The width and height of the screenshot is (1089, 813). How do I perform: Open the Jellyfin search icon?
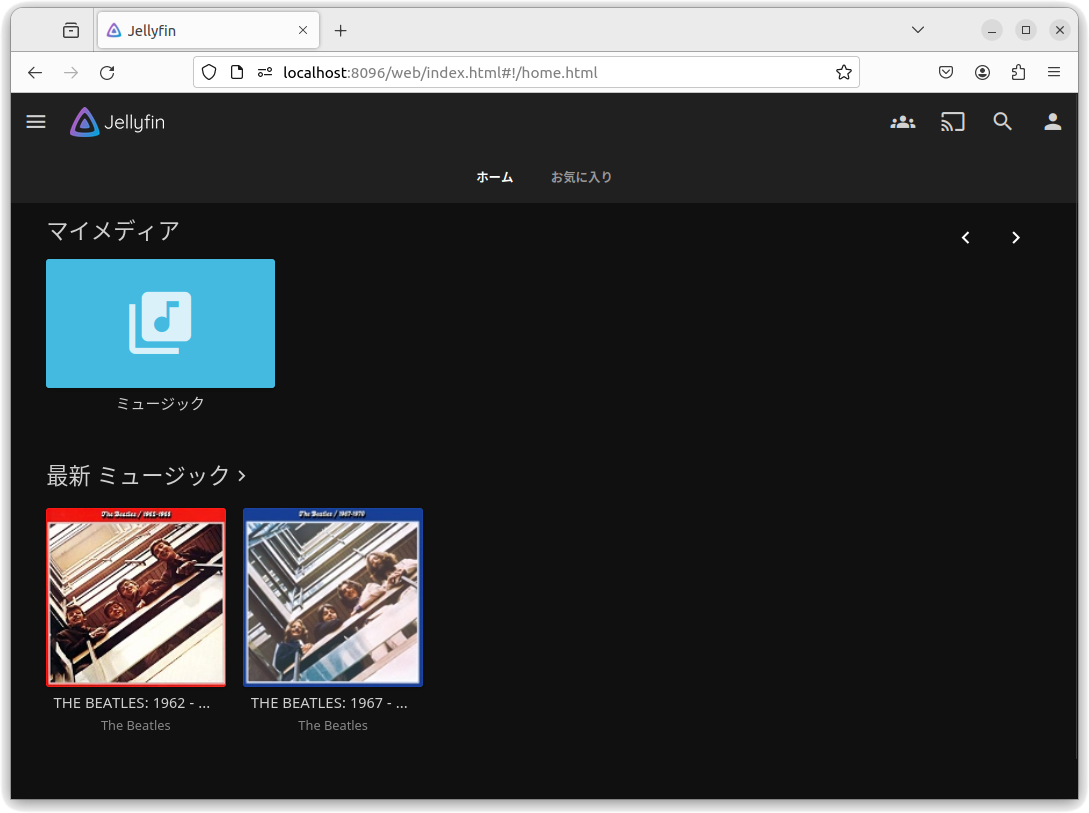pyautogui.click(x=1002, y=122)
